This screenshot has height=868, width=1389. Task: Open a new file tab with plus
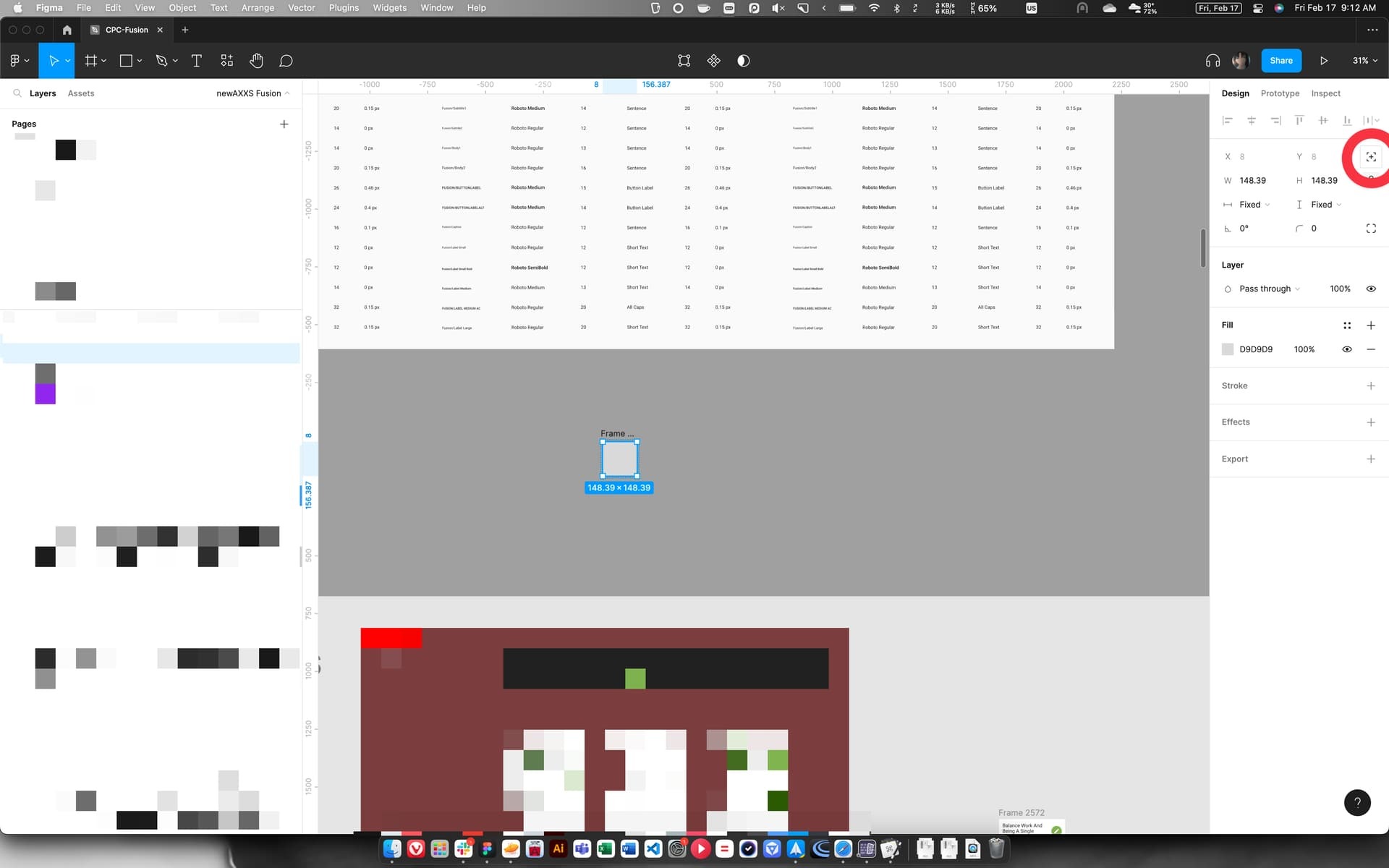coord(185,30)
